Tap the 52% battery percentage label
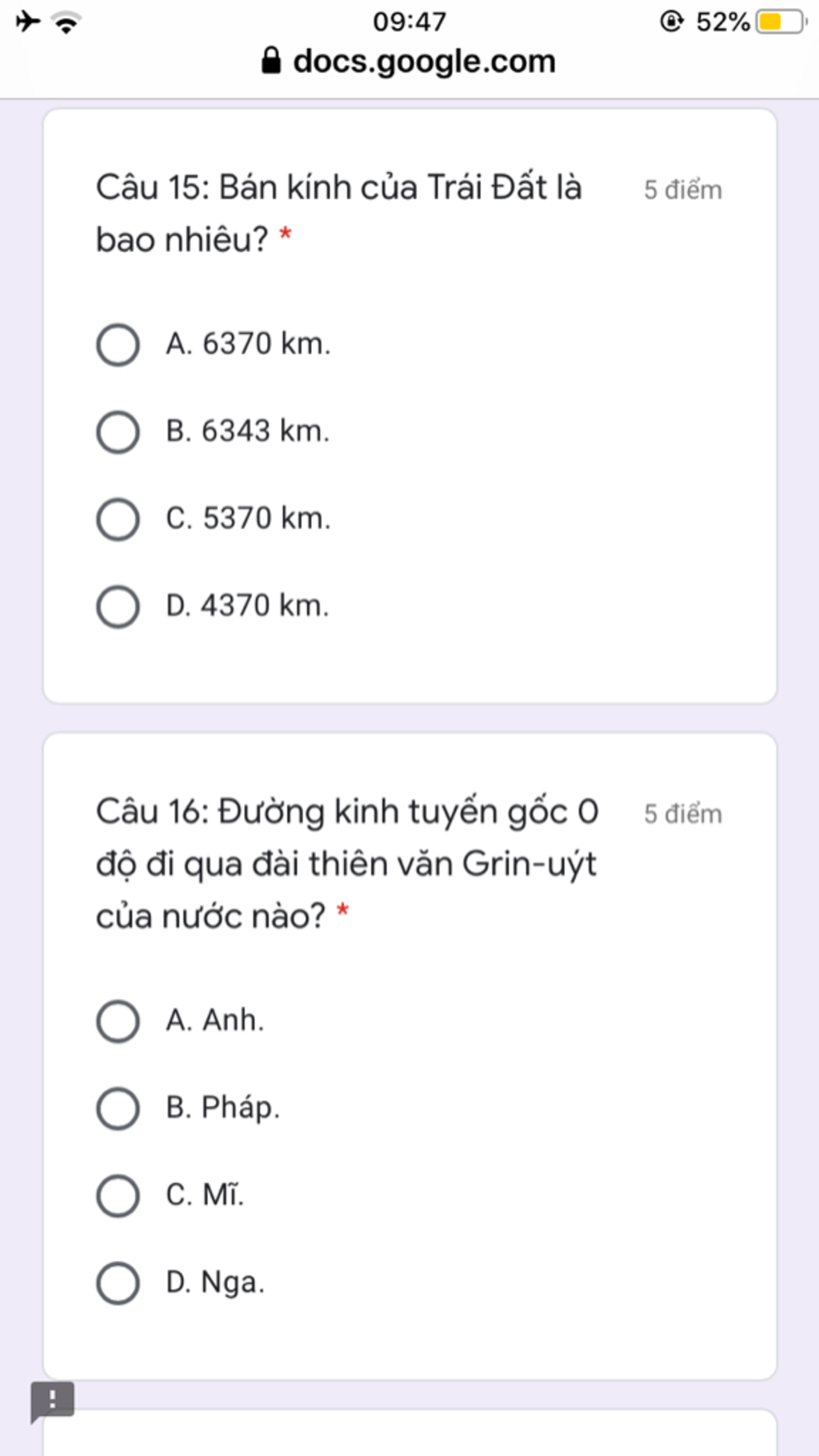Image resolution: width=819 pixels, height=1456 pixels. pyautogui.click(x=723, y=22)
